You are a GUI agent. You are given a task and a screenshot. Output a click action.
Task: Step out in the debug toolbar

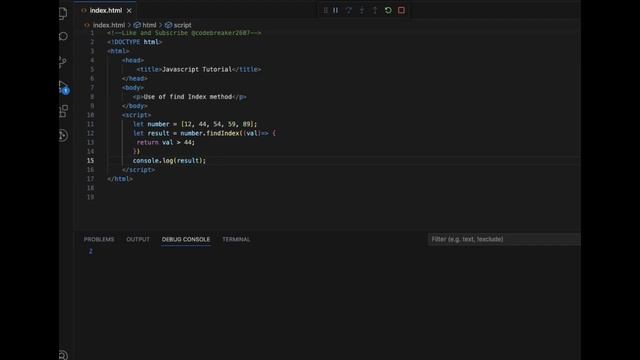375,10
